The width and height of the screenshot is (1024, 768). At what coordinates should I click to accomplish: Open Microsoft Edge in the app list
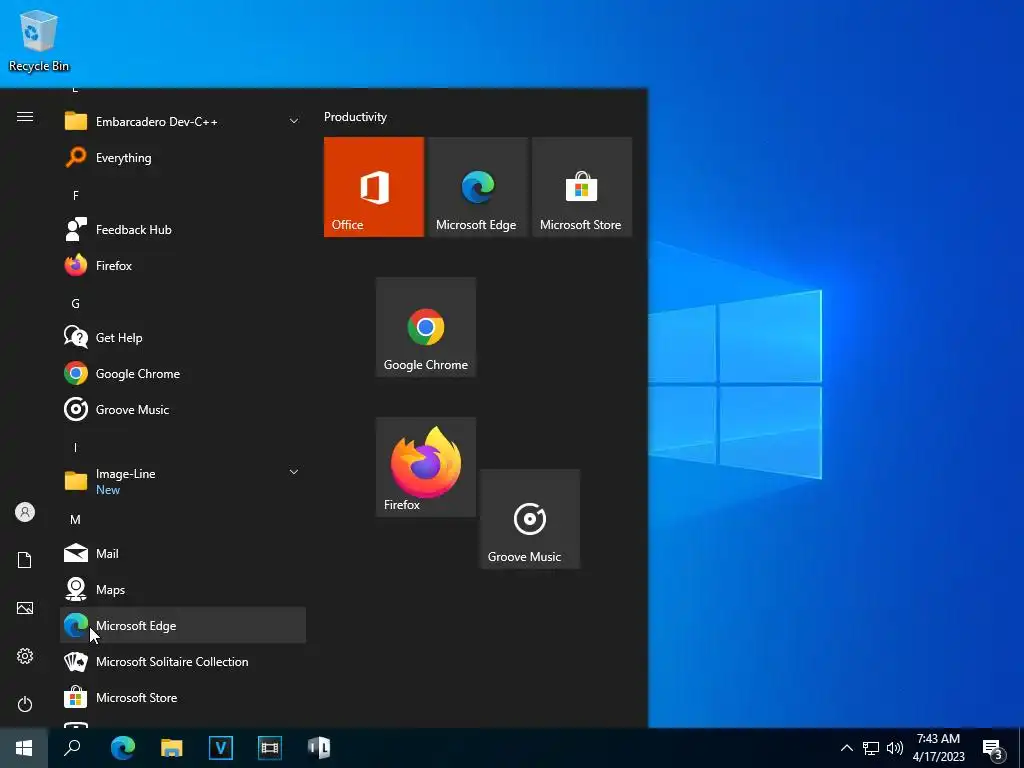click(183, 625)
